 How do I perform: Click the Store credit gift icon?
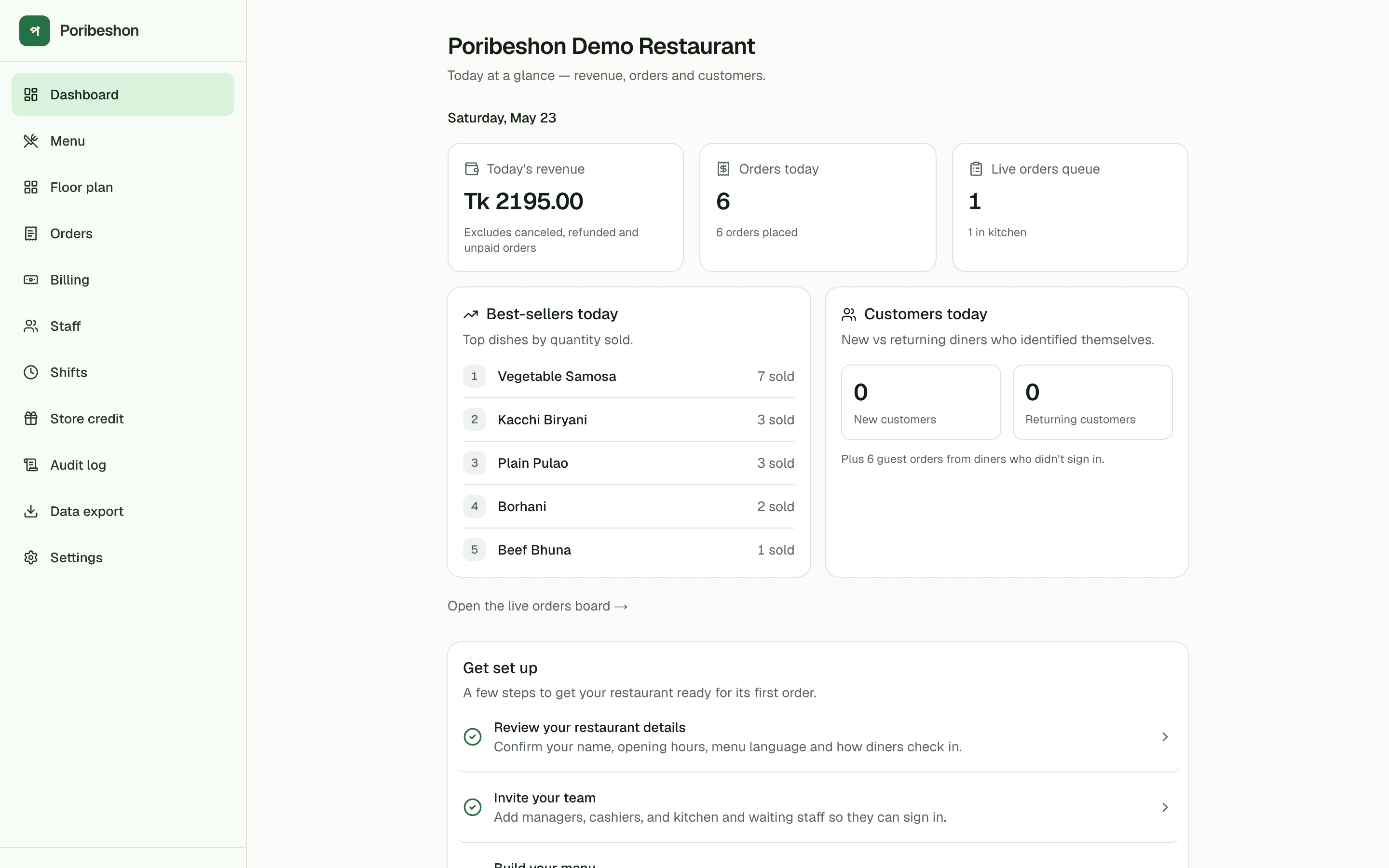pos(31,419)
